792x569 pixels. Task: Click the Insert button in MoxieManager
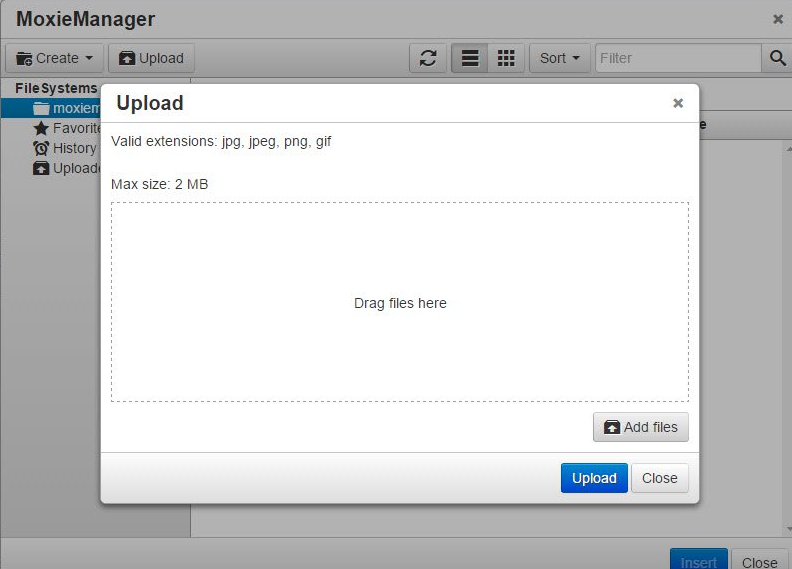tap(699, 560)
